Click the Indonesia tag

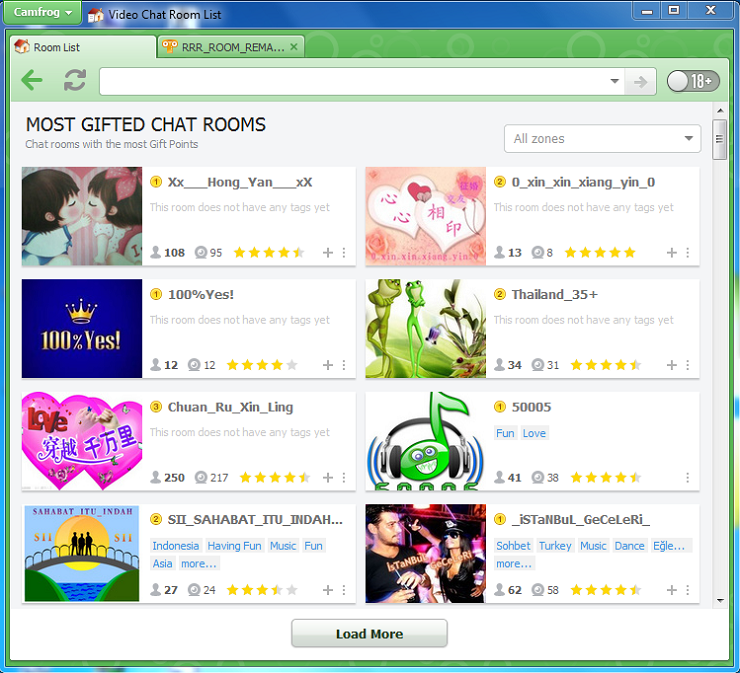point(176,546)
